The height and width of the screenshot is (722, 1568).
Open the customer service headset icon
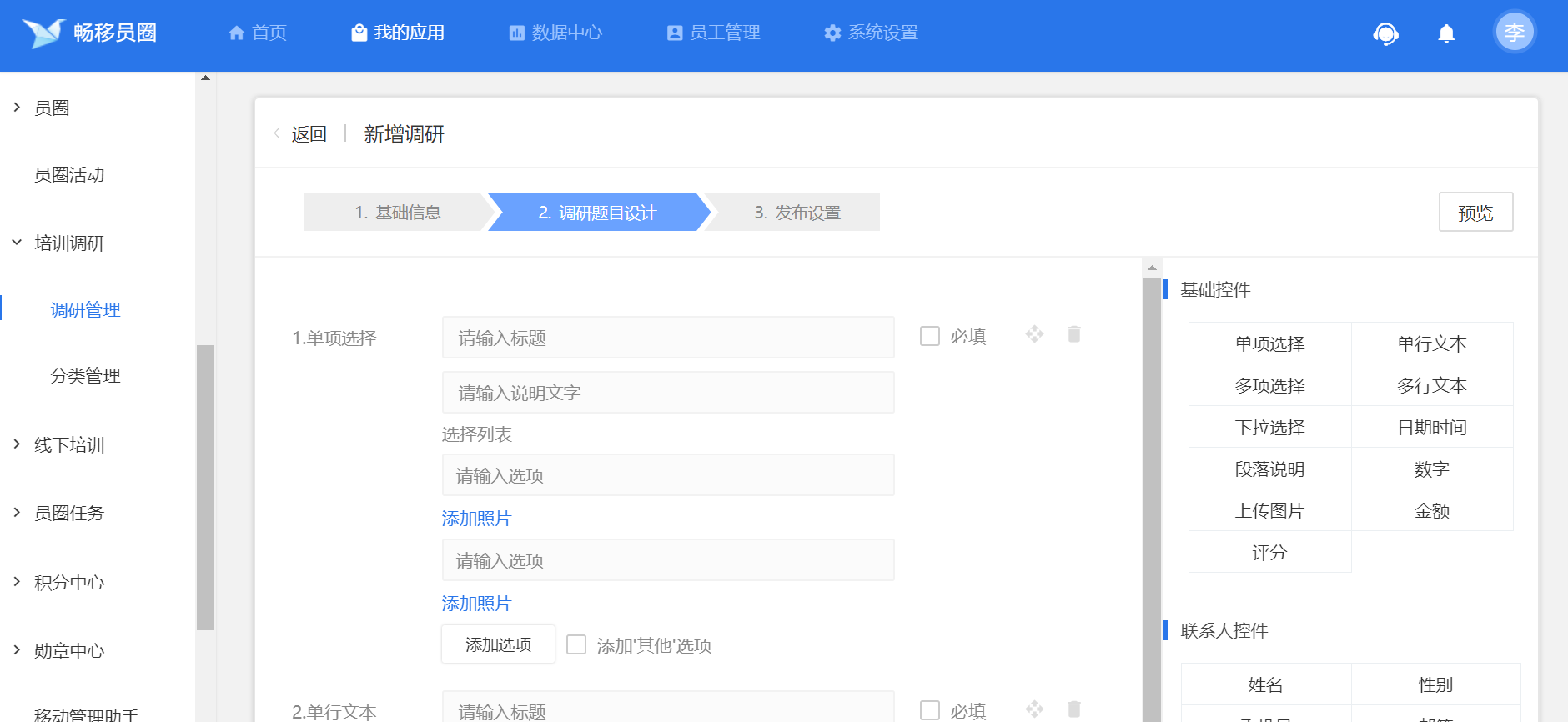(x=1385, y=33)
